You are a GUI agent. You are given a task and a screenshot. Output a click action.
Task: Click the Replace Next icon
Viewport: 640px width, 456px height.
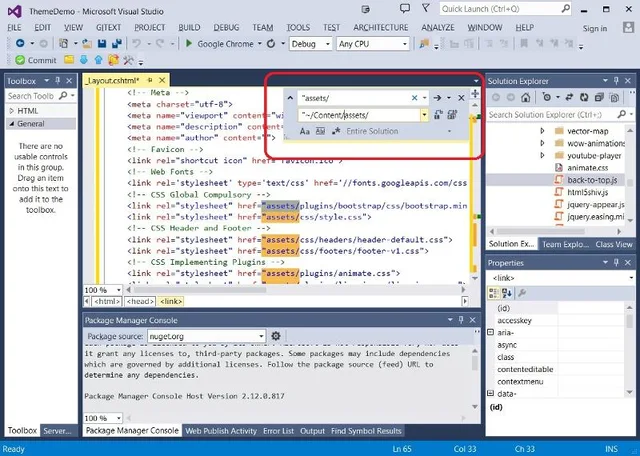coord(438,115)
